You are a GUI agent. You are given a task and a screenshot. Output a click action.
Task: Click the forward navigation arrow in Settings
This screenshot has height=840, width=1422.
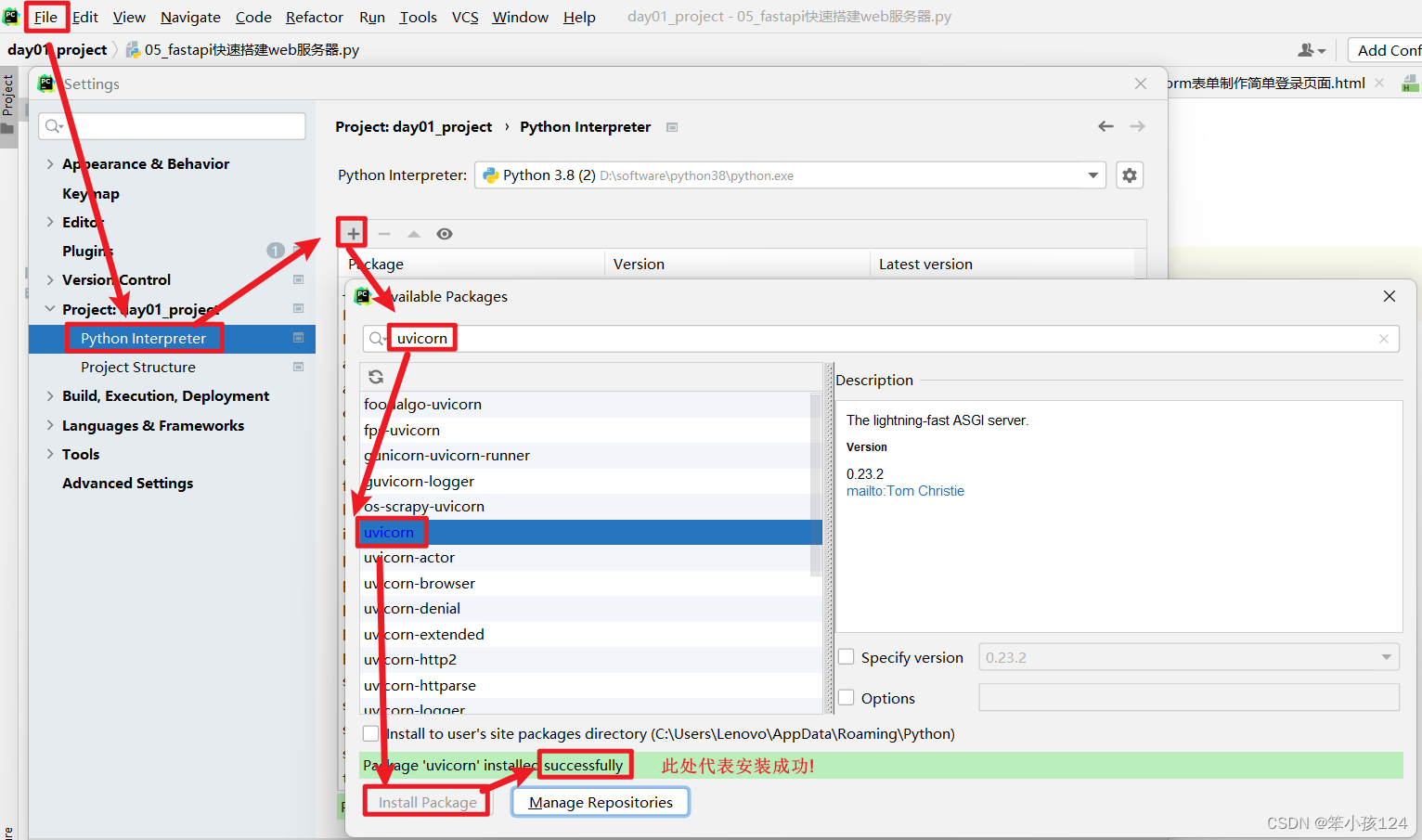pyautogui.click(x=1137, y=126)
